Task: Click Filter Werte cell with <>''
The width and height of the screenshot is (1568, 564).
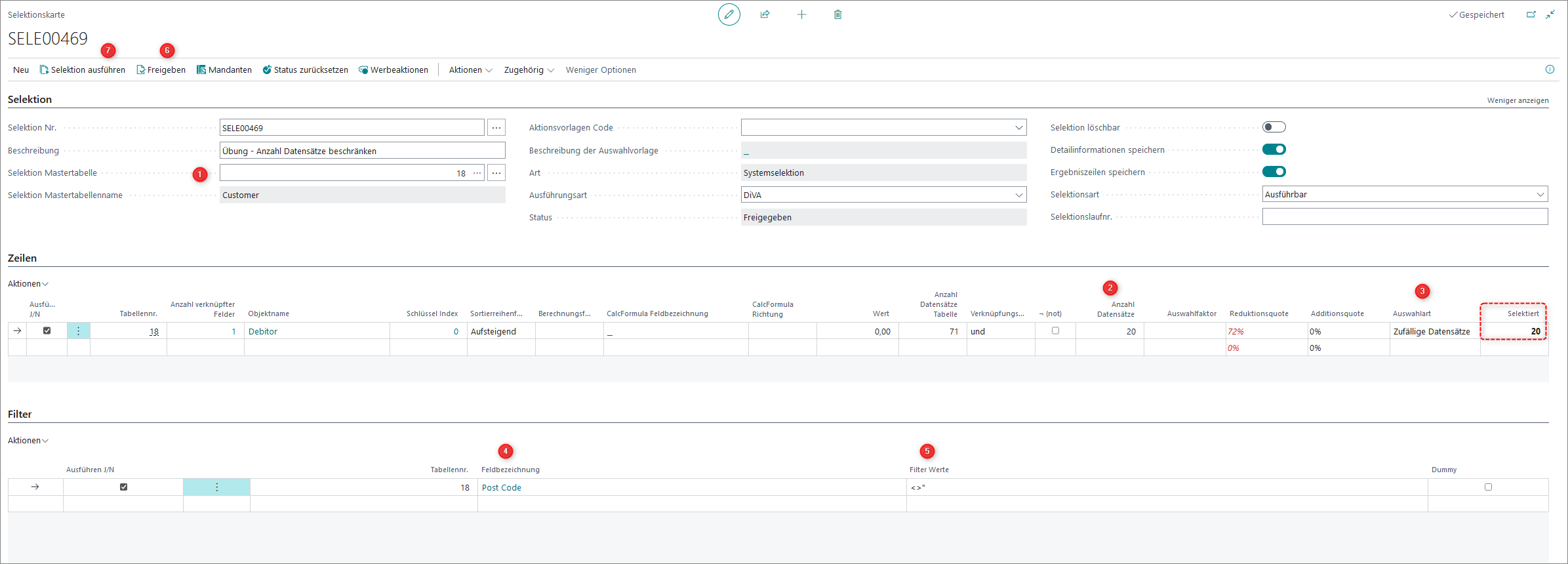Action: click(x=1167, y=487)
